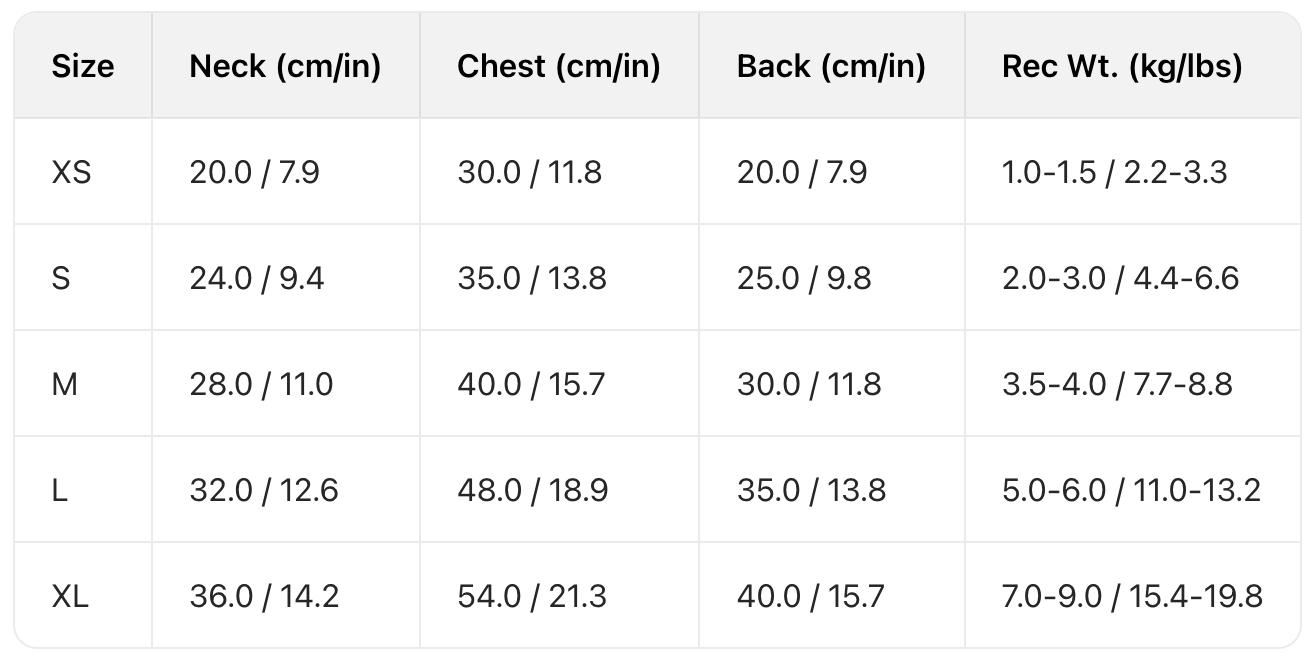Click the M back value 30.0 / 11.8
1310x658 pixels.
pyautogui.click(x=809, y=384)
